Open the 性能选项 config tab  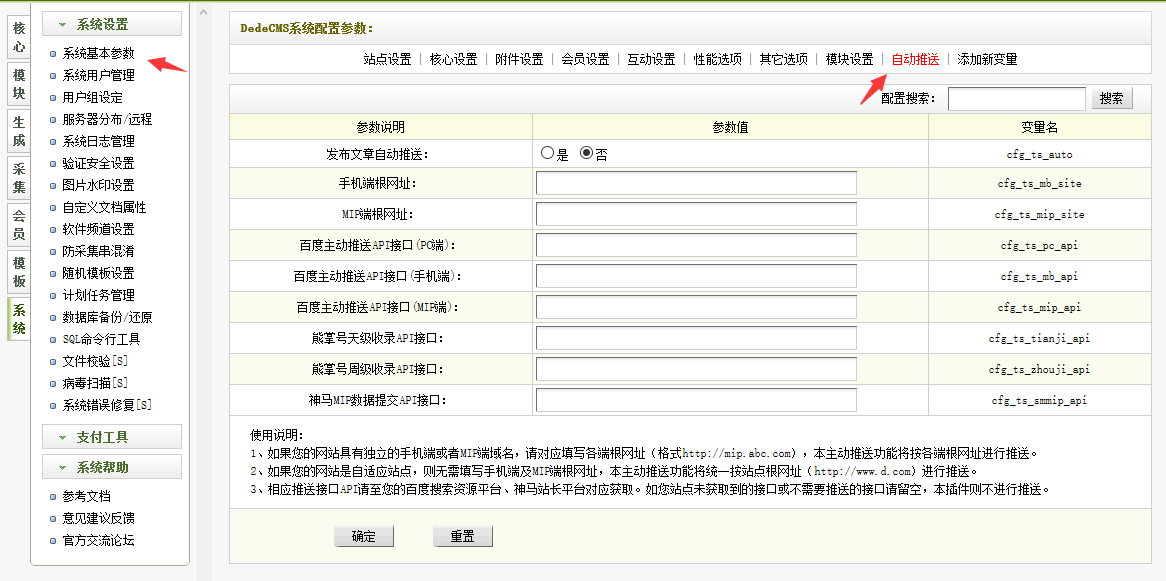tap(718, 60)
